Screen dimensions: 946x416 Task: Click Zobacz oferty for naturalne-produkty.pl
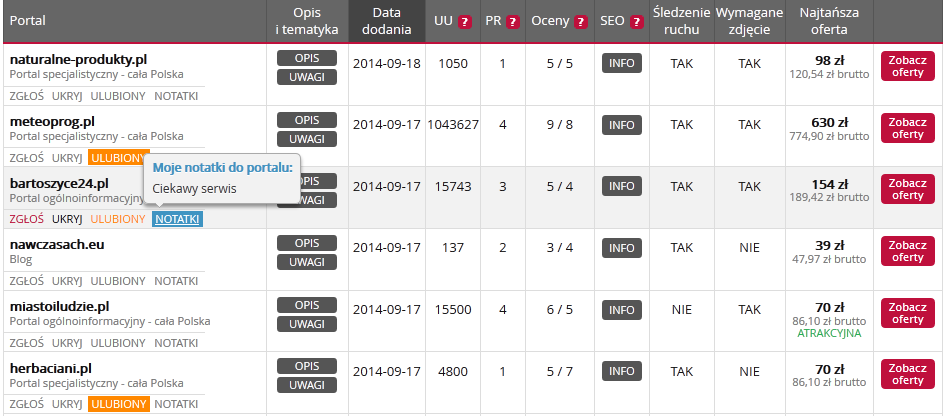[908, 66]
